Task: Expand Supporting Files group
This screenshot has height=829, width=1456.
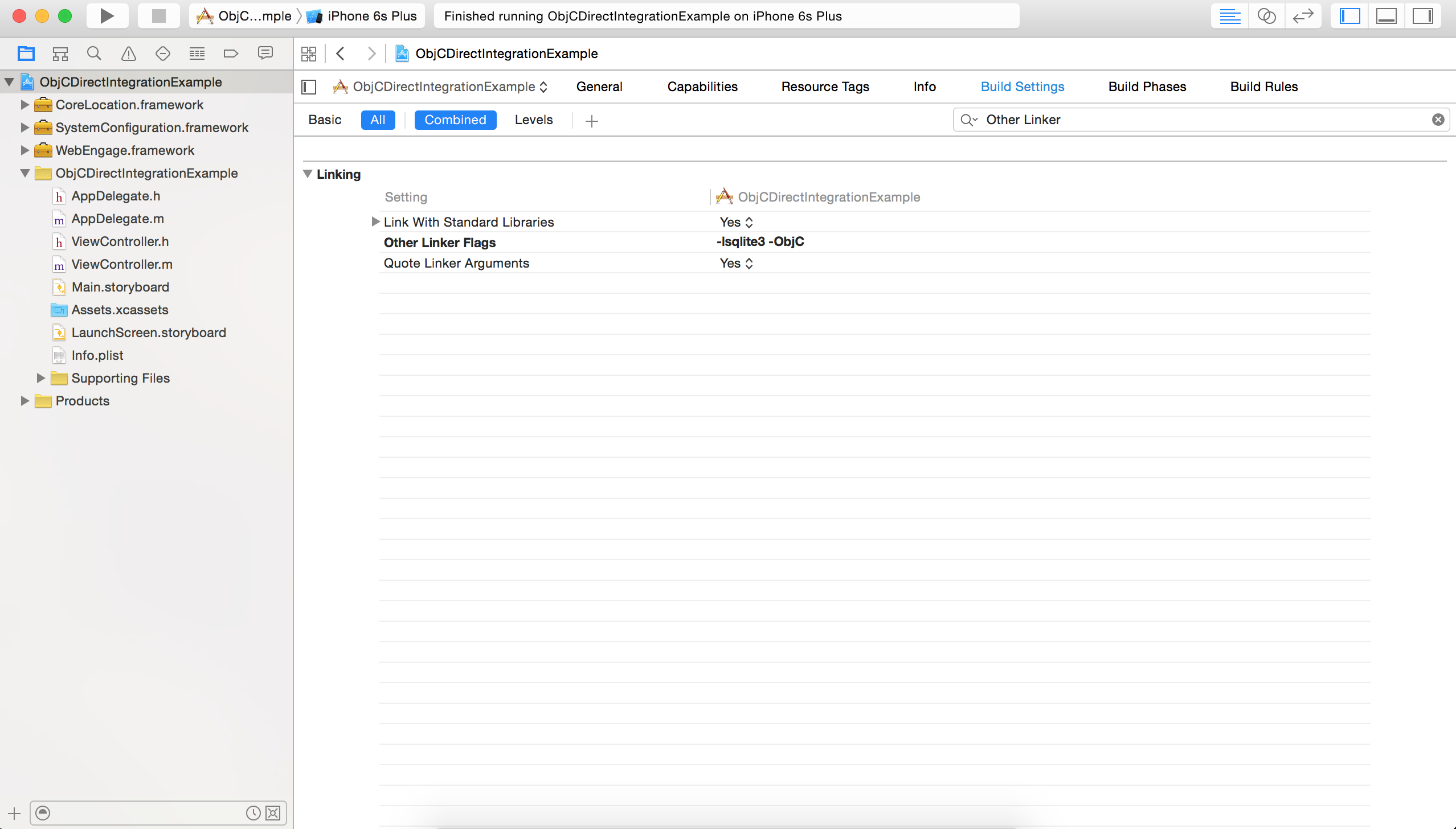Action: (41, 378)
